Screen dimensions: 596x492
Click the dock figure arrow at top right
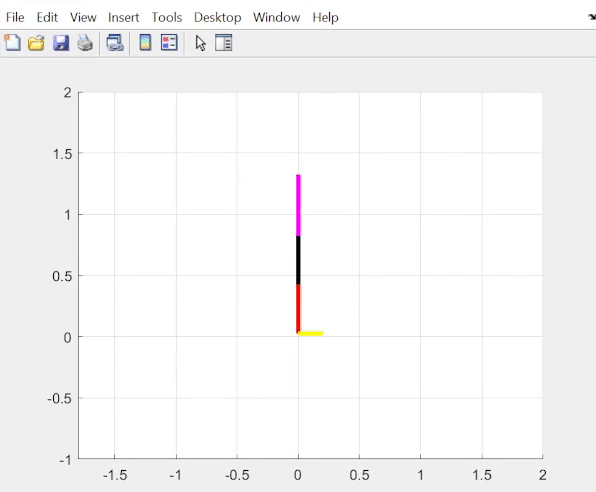pyautogui.click(x=592, y=17)
